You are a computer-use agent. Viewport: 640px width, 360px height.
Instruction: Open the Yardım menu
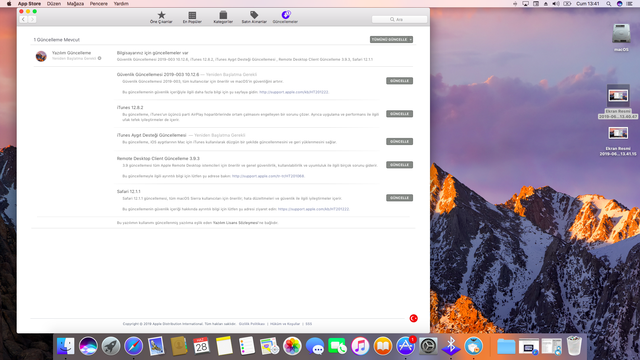coord(121,4)
